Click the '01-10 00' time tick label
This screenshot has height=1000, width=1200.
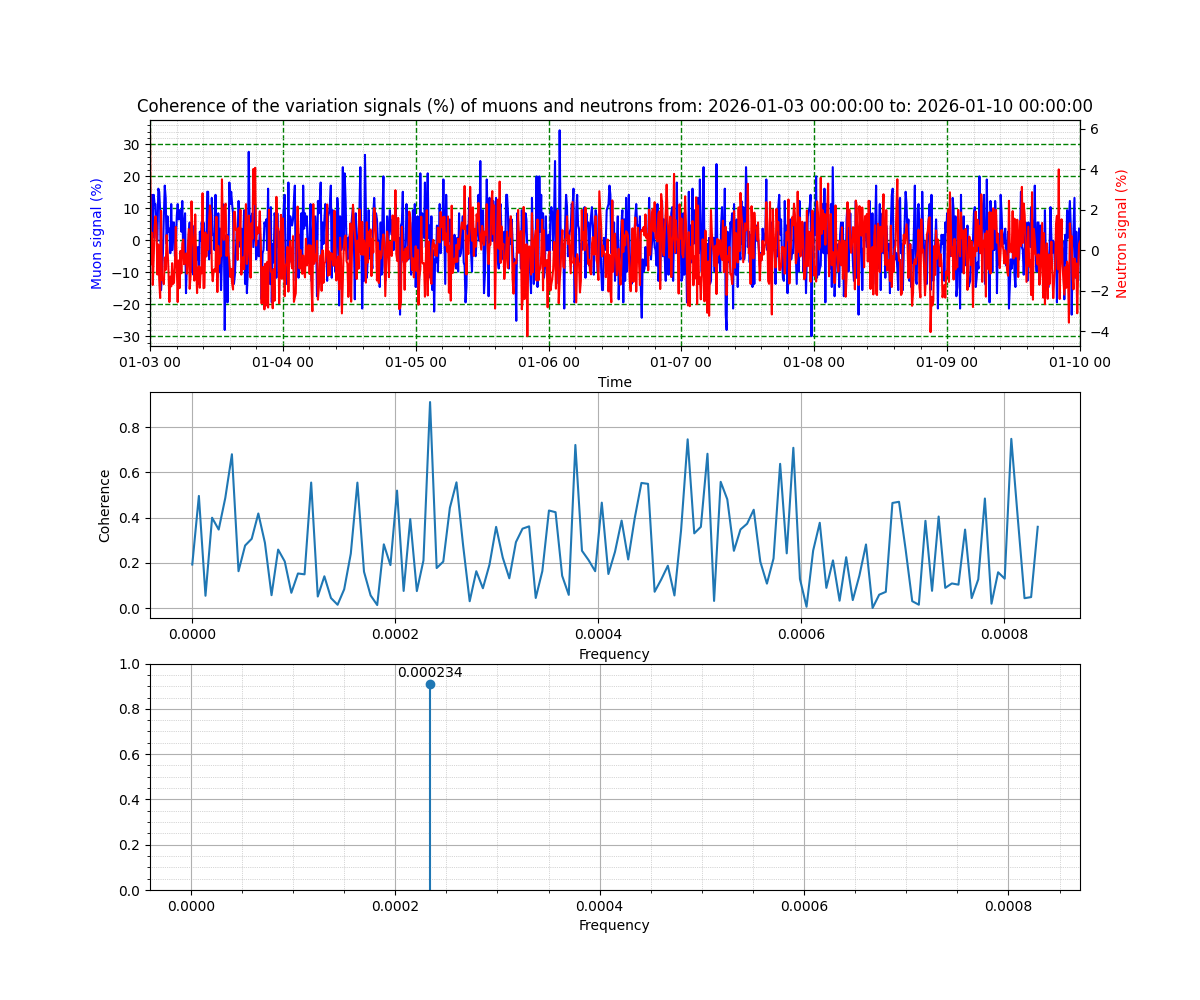[1079, 362]
